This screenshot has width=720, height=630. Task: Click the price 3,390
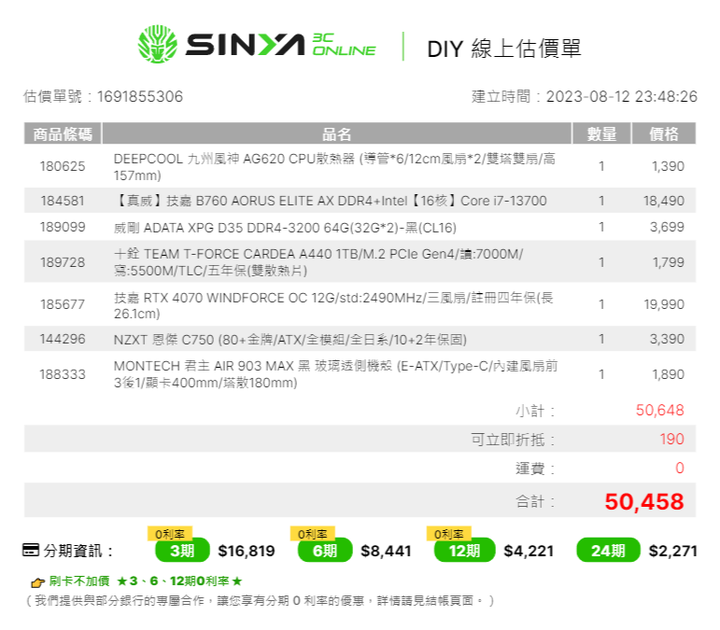[667, 339]
